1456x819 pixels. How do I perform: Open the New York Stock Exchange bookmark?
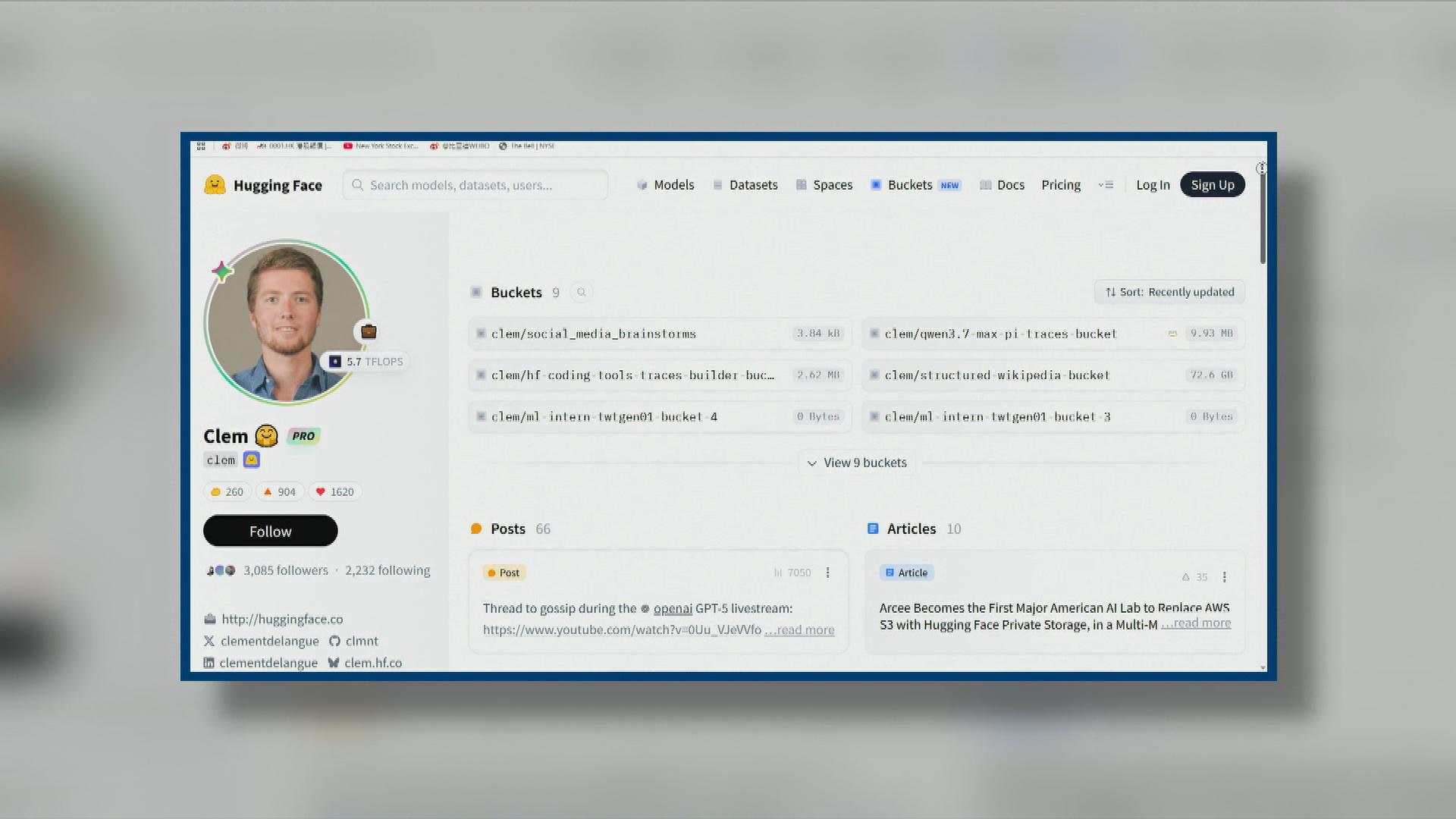381,146
